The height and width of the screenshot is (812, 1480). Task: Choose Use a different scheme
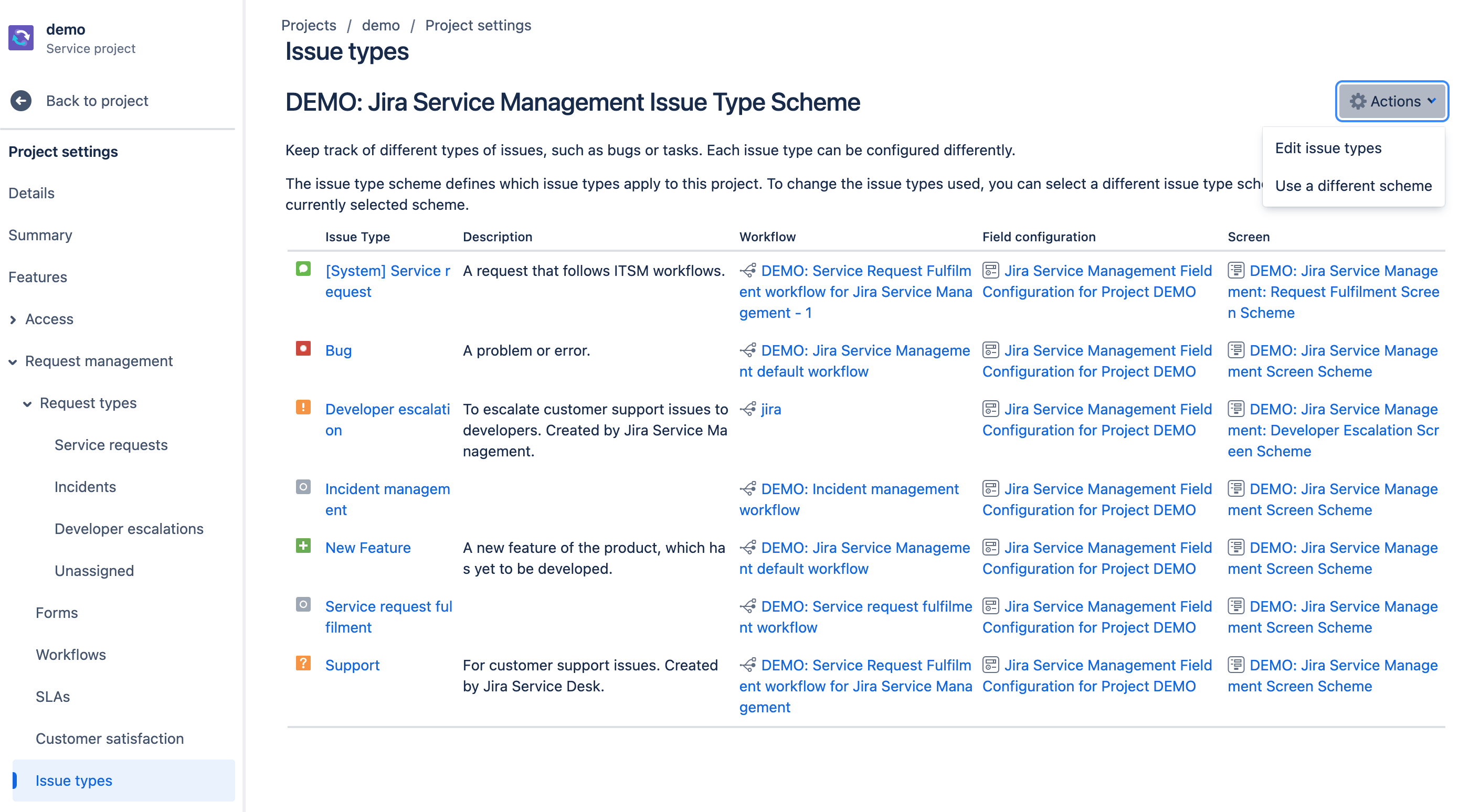(x=1353, y=186)
